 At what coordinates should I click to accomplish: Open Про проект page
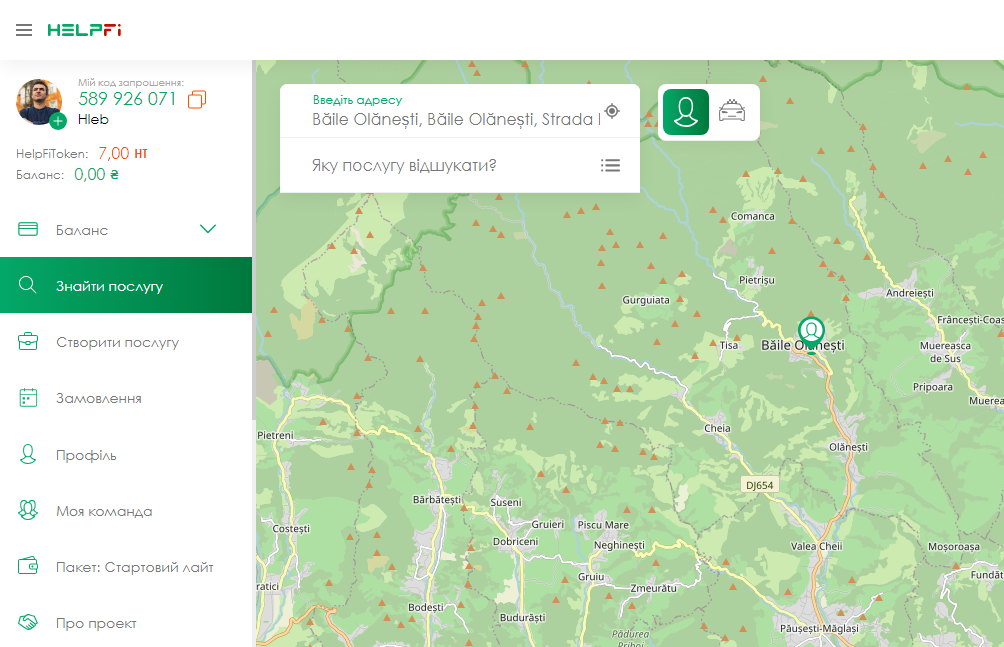pos(96,623)
